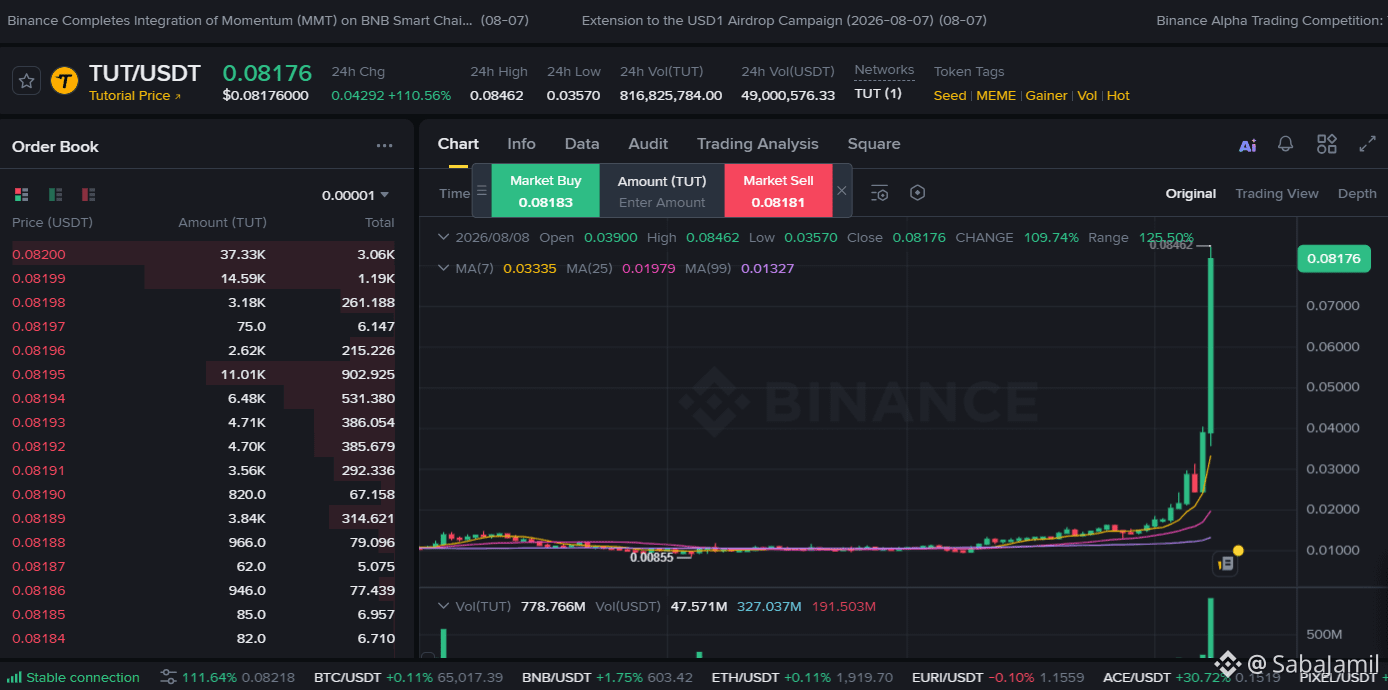
Task: Open the price precision 0.00001 dropdown
Action: tap(355, 195)
